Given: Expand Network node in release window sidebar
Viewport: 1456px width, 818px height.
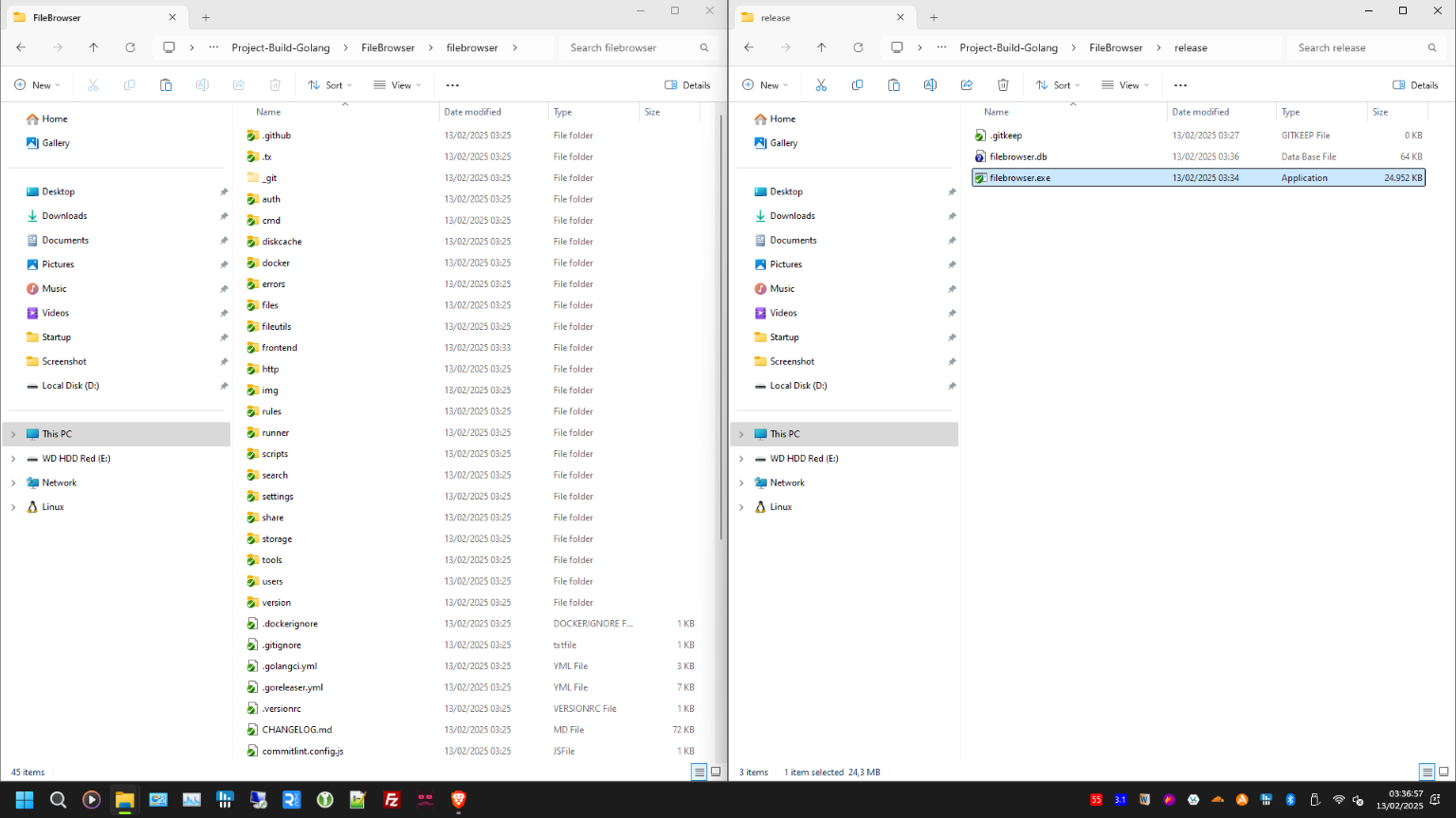Looking at the screenshot, I should pos(741,482).
